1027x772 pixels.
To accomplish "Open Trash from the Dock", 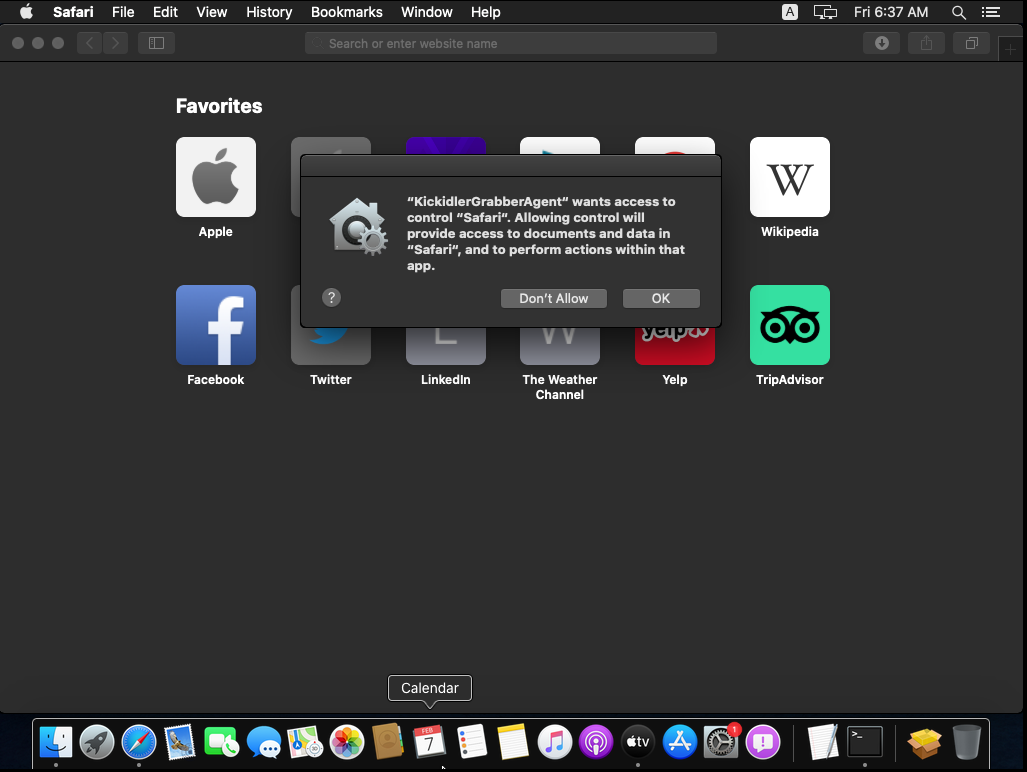I will coord(967,743).
